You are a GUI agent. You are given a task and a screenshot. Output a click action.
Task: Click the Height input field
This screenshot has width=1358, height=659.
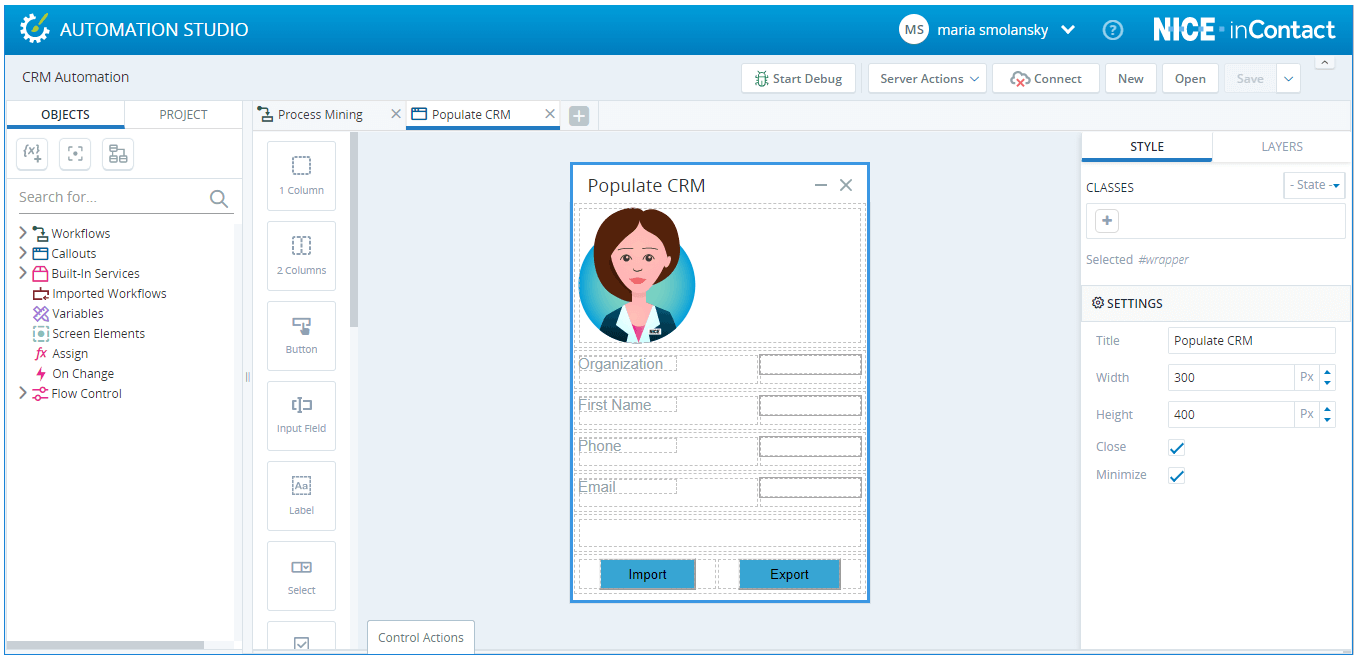click(1232, 415)
